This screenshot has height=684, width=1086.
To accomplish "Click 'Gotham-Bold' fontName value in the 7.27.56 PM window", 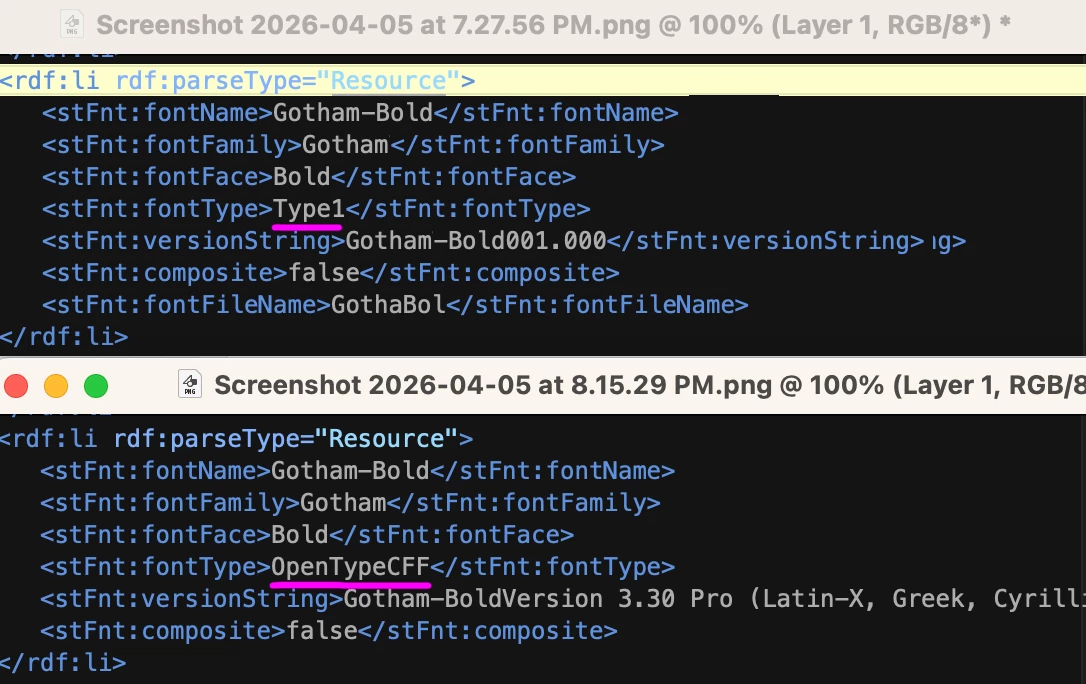I will [353, 113].
